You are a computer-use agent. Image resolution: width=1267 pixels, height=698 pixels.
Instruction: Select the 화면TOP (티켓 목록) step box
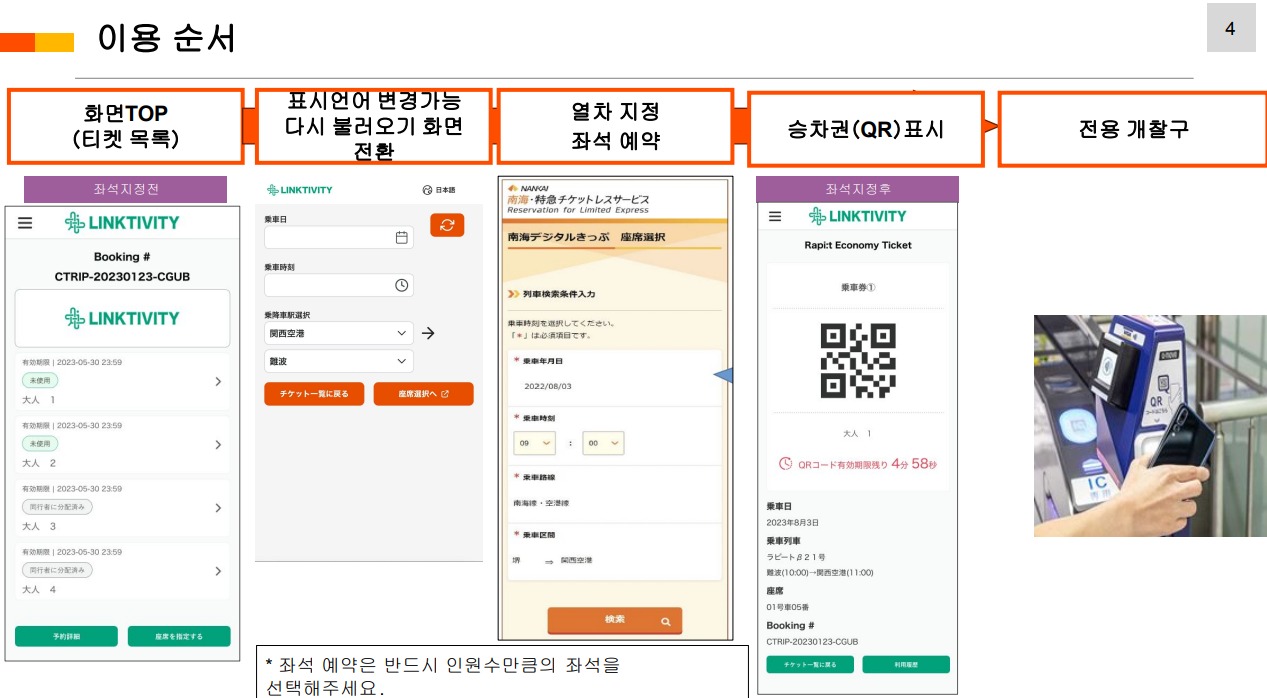coord(126,127)
